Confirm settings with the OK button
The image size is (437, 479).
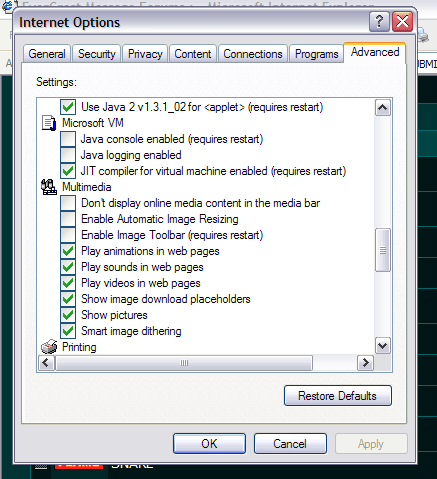point(209,444)
